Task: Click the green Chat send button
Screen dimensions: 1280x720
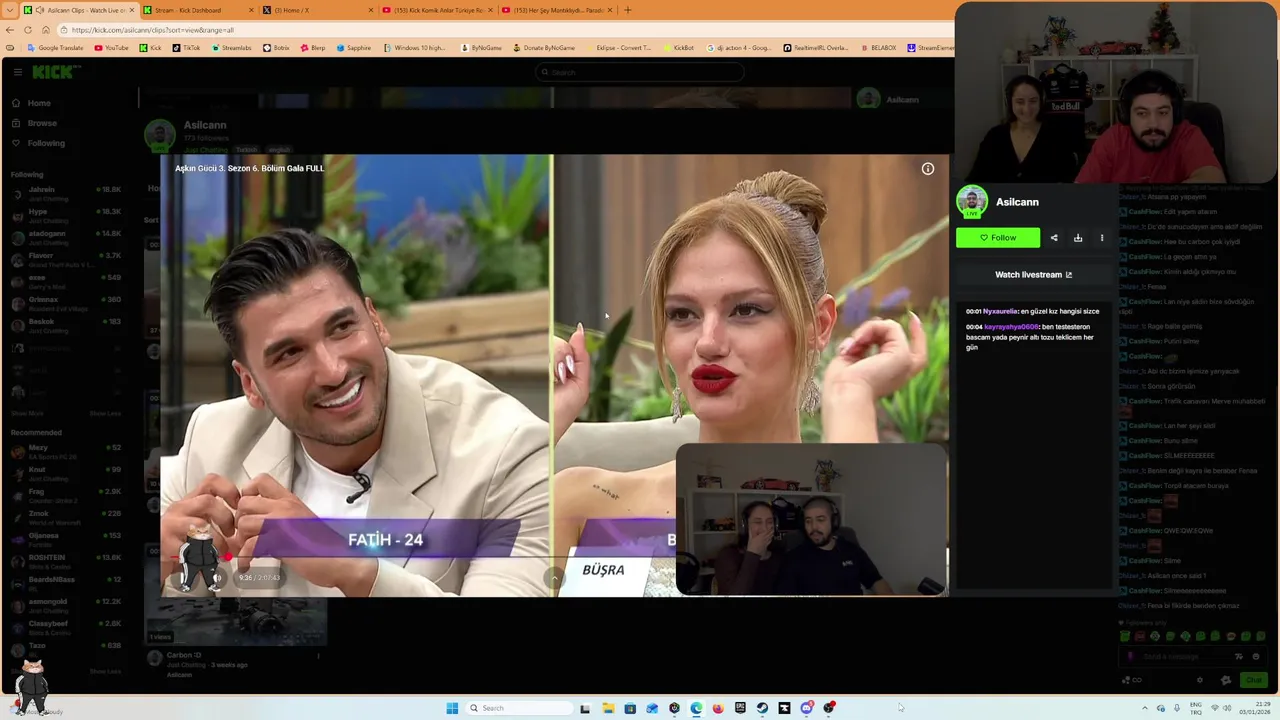Action: pyautogui.click(x=1253, y=680)
